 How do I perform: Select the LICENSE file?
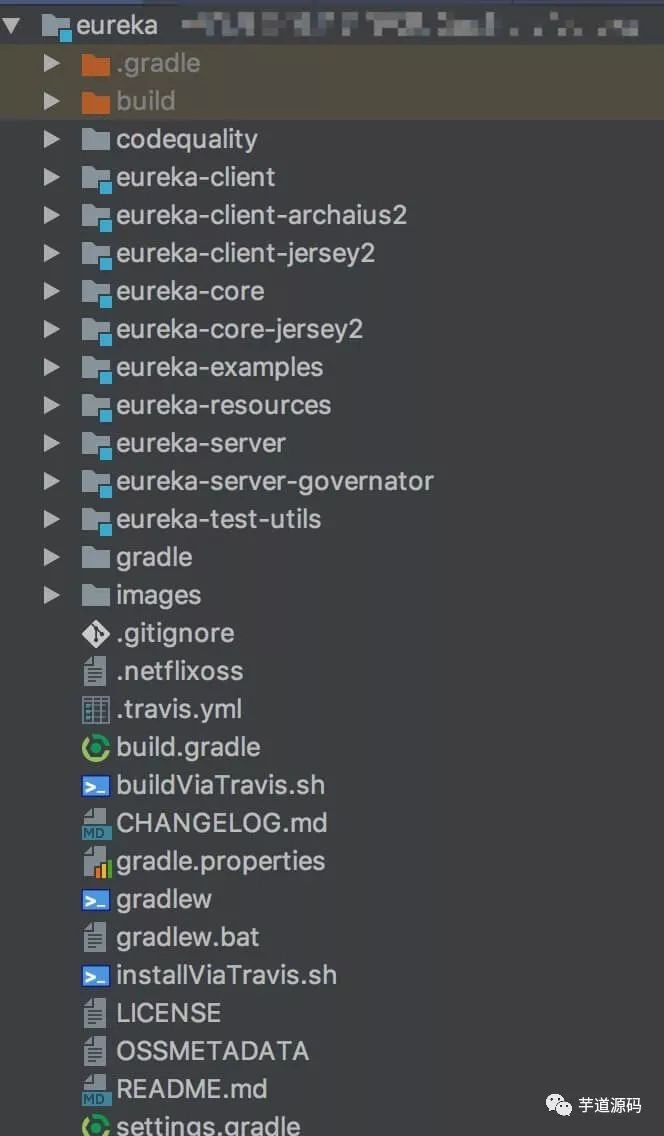[x=169, y=1013]
